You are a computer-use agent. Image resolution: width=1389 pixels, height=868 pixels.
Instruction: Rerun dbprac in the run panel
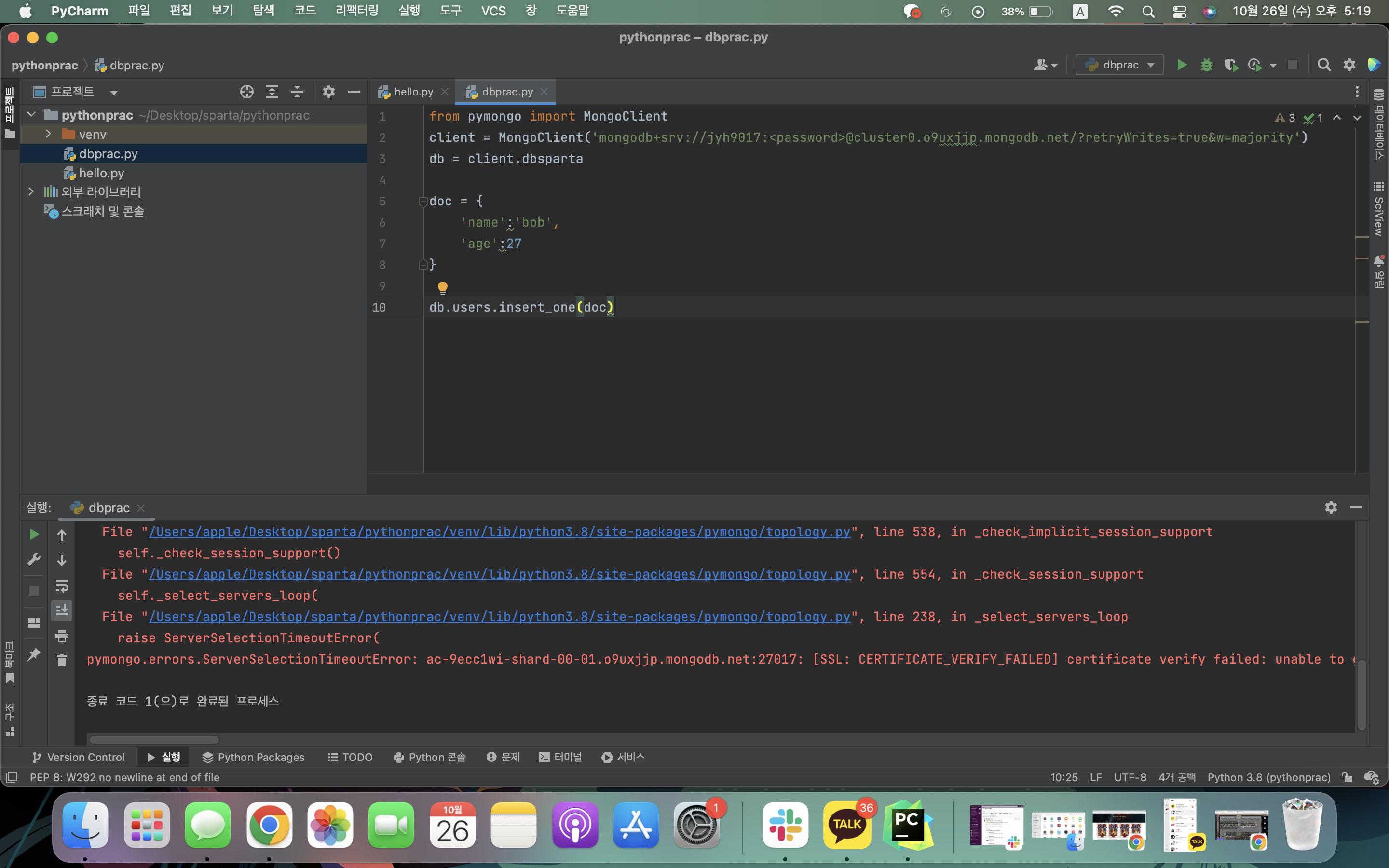[34, 534]
